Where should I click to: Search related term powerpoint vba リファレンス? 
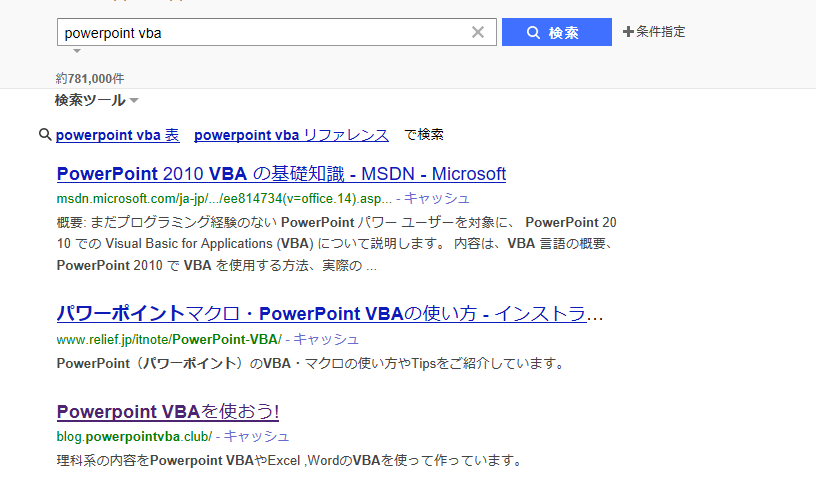(x=291, y=135)
